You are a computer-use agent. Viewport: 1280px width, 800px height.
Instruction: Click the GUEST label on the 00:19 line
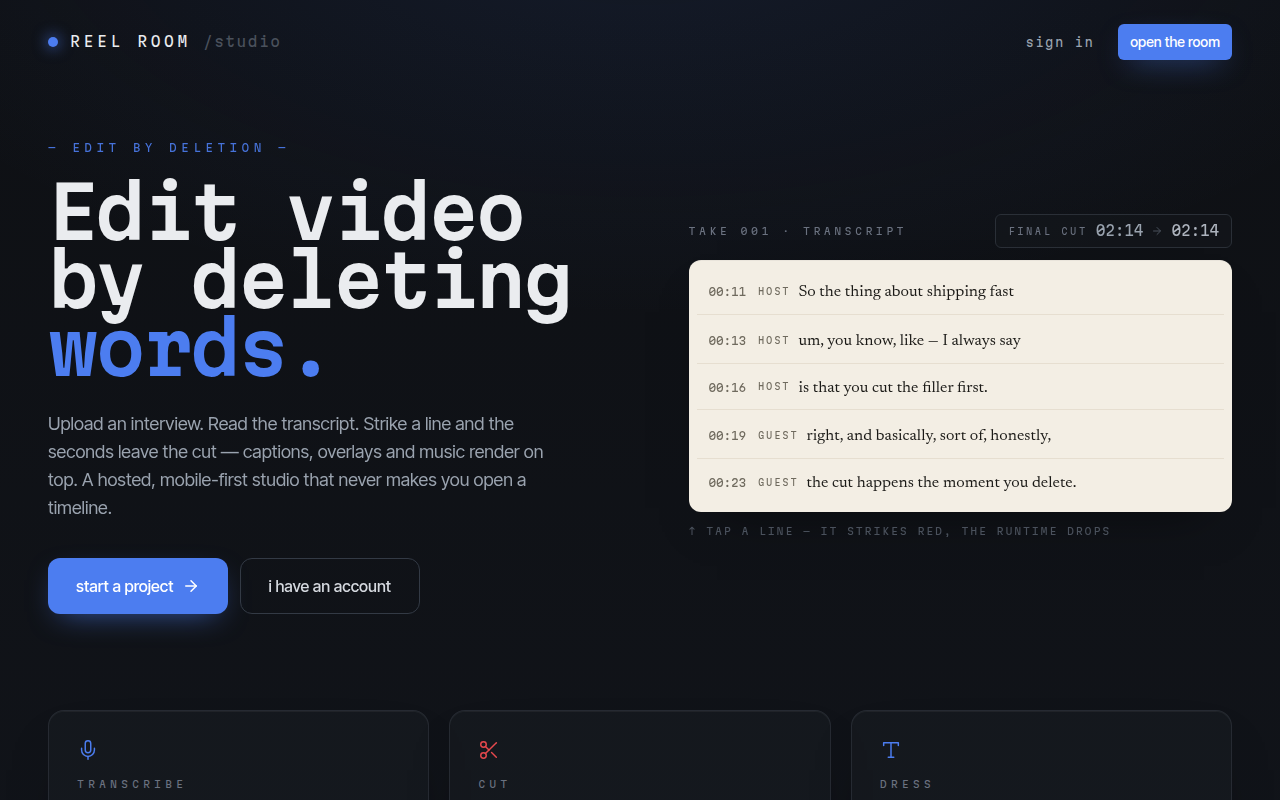(778, 436)
